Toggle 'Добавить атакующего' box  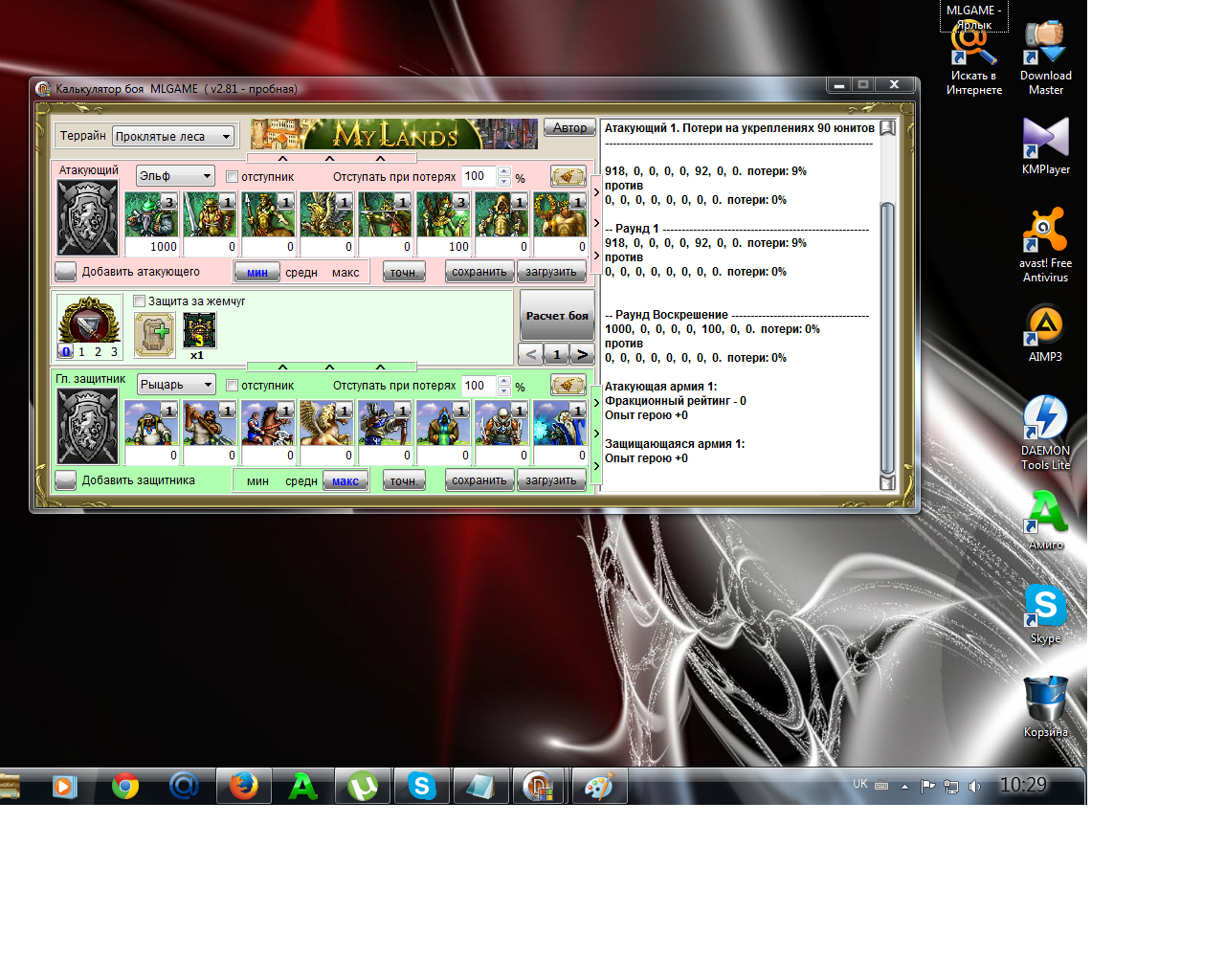click(x=65, y=272)
